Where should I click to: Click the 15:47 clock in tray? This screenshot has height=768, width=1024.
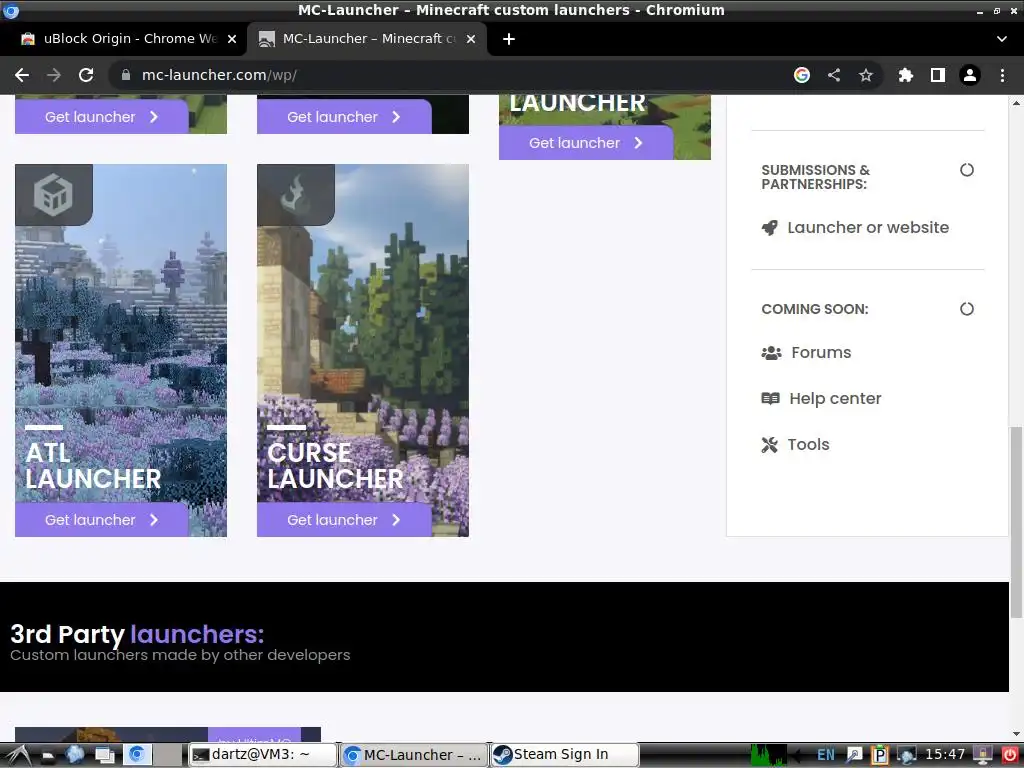pyautogui.click(x=944, y=754)
